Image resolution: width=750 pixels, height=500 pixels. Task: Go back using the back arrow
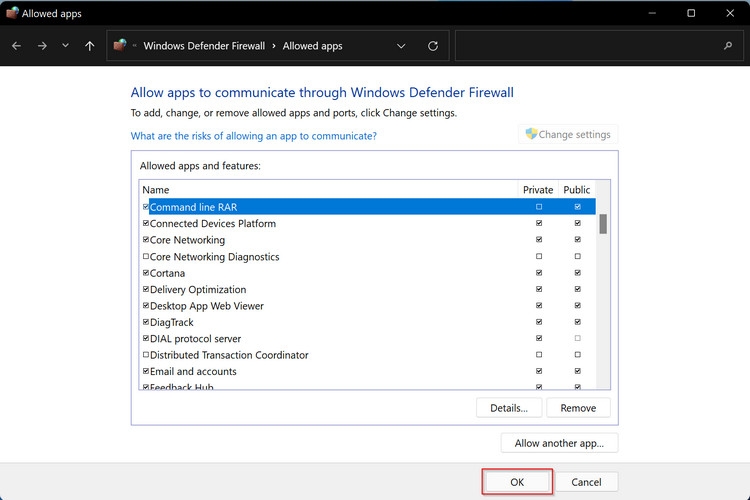(x=16, y=46)
